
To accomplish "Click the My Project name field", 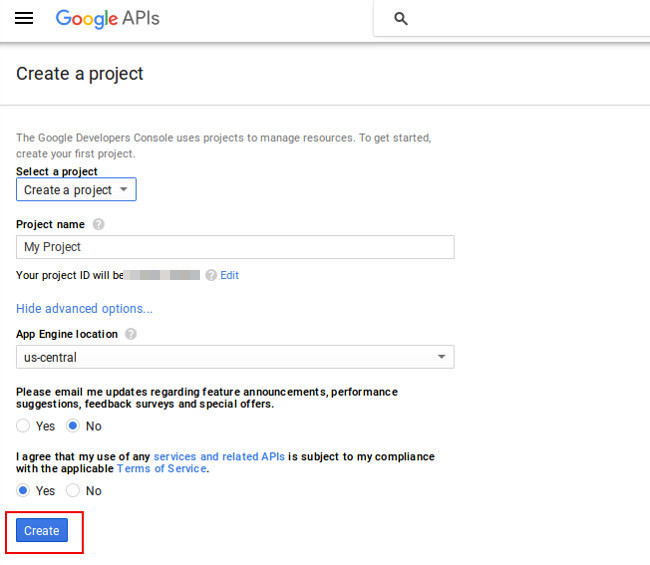I will (x=235, y=247).
